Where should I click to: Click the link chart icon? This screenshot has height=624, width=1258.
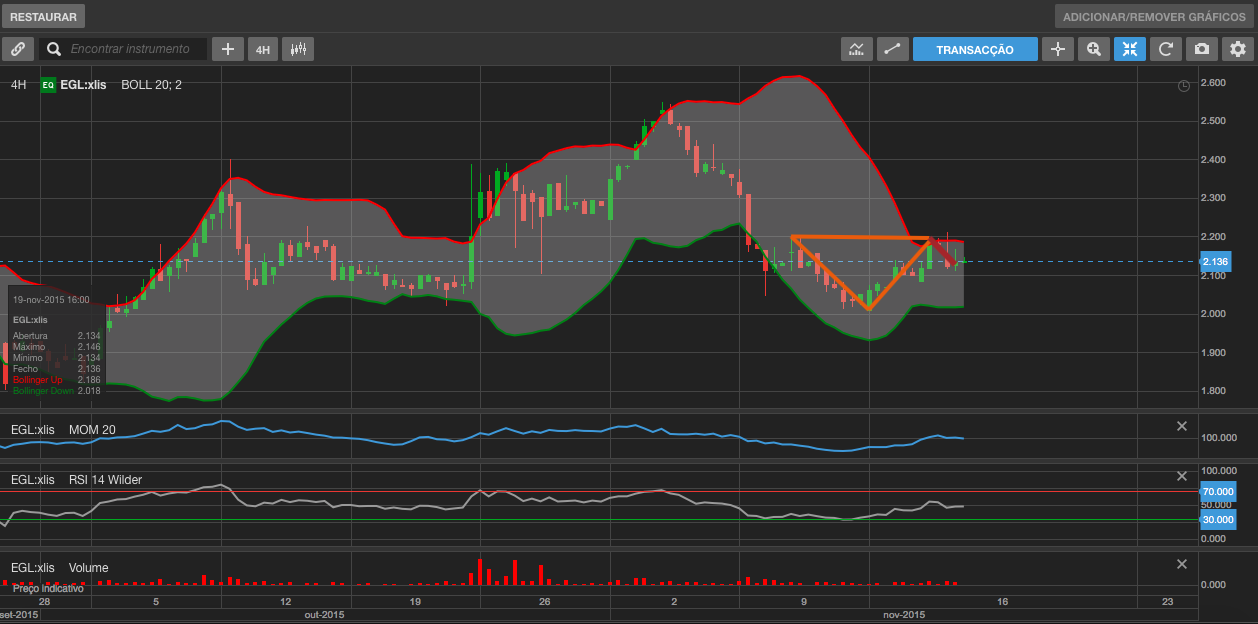point(18,49)
